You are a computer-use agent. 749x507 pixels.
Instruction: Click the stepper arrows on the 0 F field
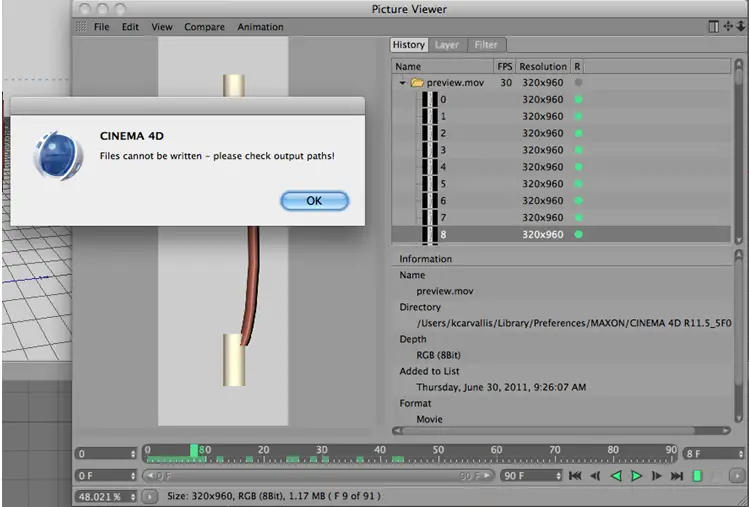click(133, 476)
